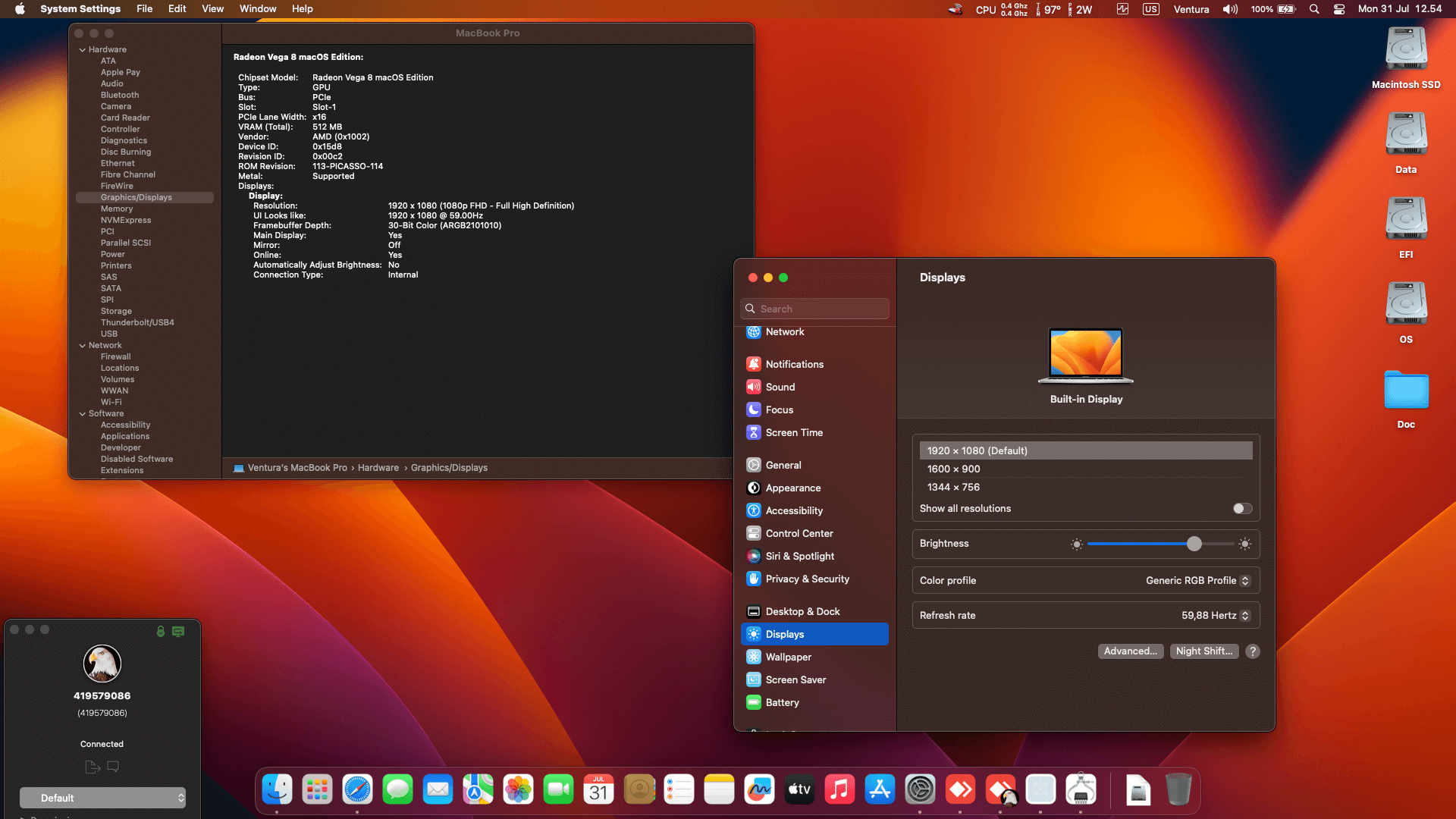Collapse the Software section in System Information
The height and width of the screenshot is (819, 1456).
[x=83, y=414]
